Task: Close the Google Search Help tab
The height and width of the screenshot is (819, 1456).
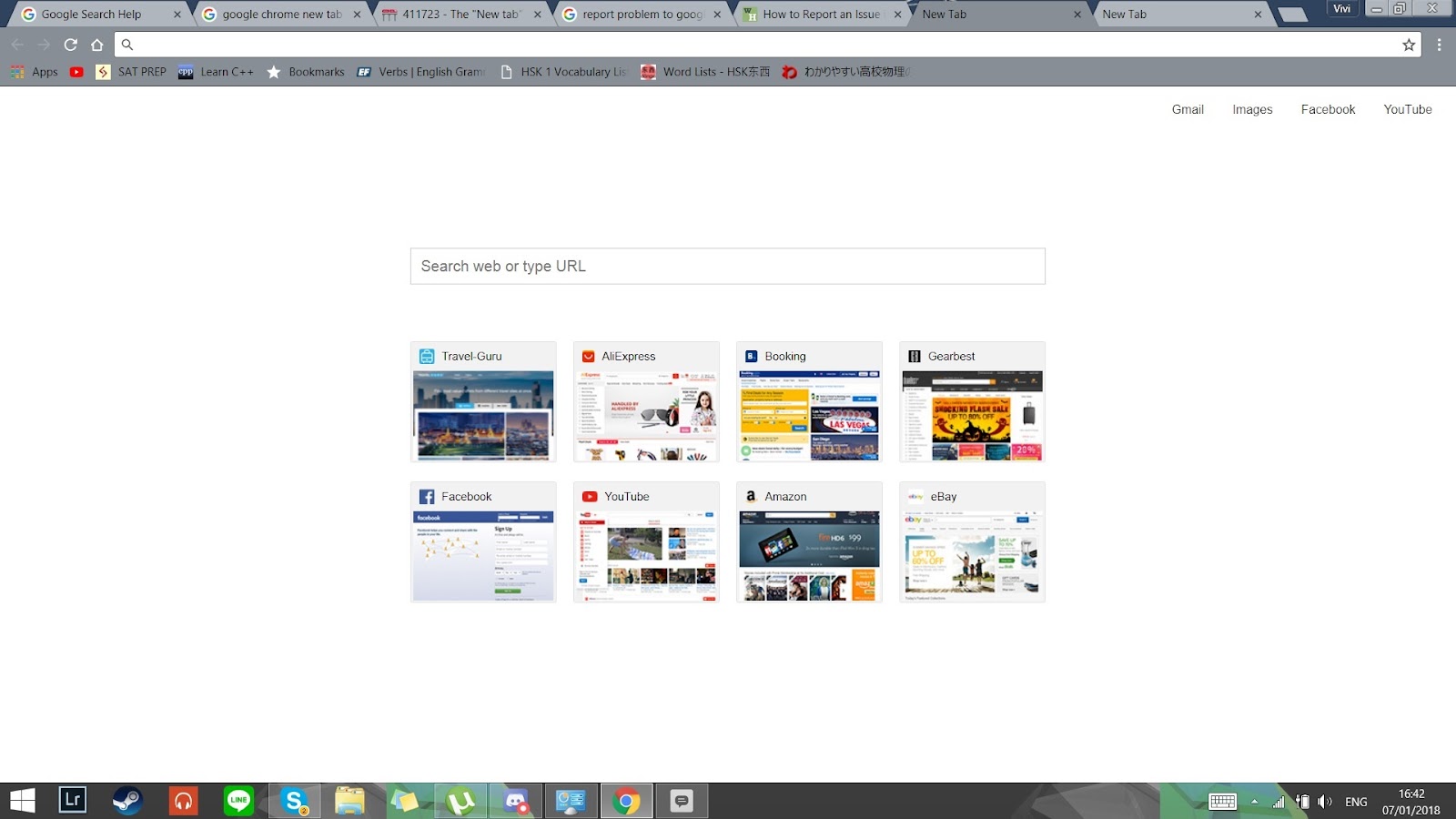Action: [177, 15]
